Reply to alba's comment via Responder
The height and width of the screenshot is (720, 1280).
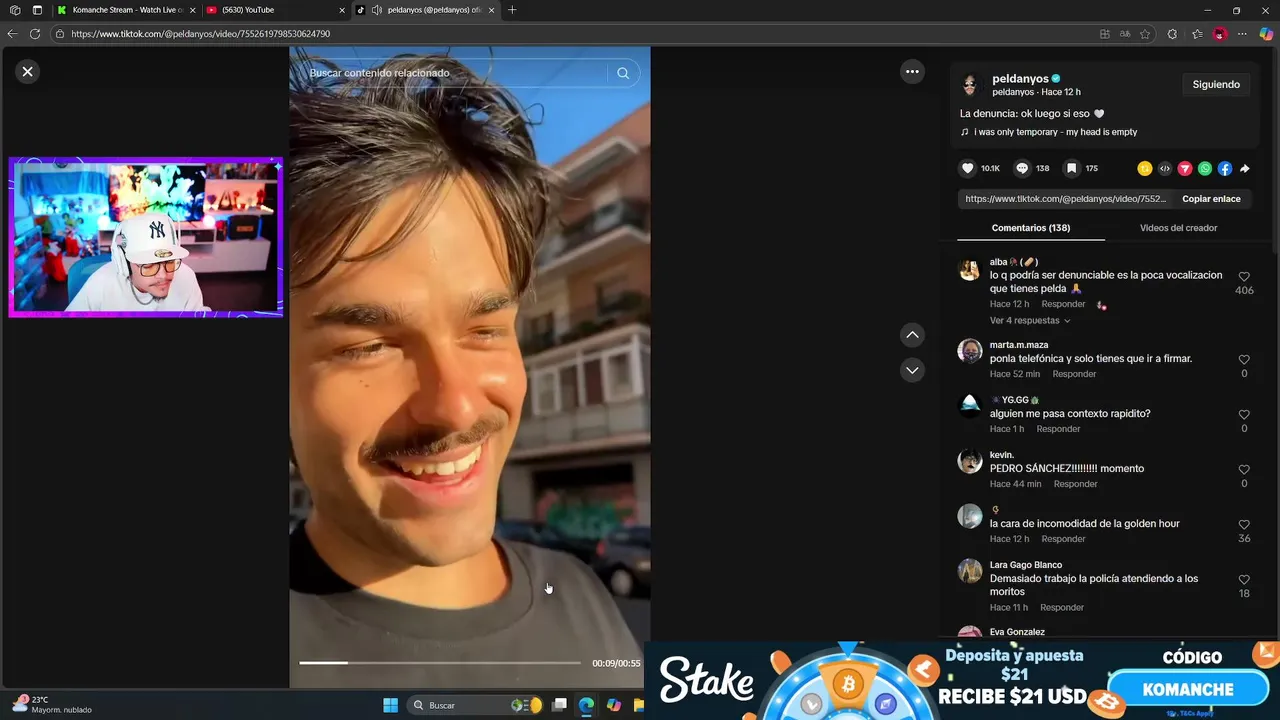pos(1063,304)
